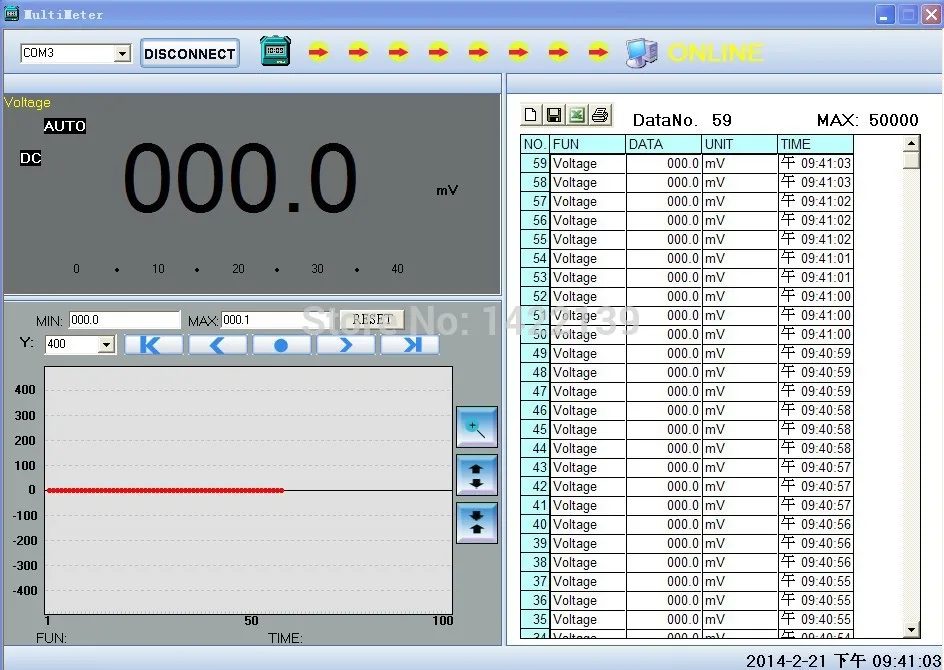Select row number 40 in table
Screen dimensions: 944x670
click(x=535, y=524)
